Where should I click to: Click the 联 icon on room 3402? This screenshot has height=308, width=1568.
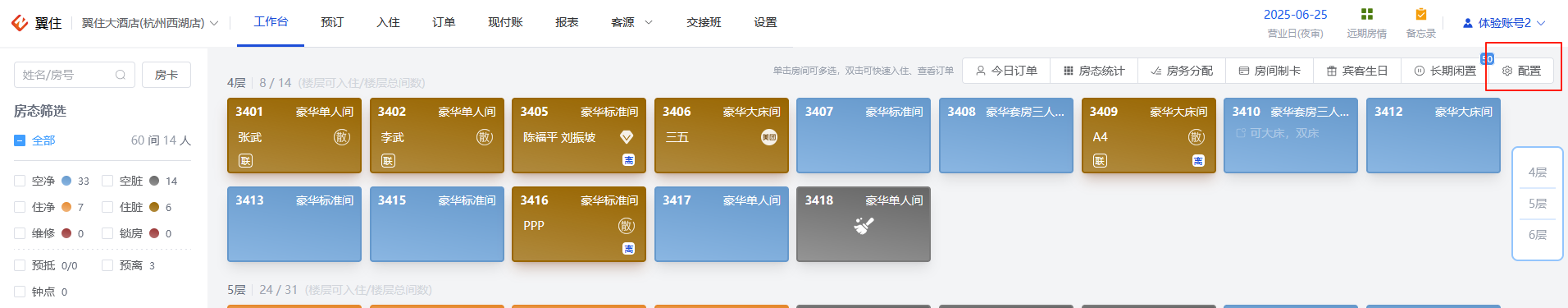pyautogui.click(x=388, y=161)
